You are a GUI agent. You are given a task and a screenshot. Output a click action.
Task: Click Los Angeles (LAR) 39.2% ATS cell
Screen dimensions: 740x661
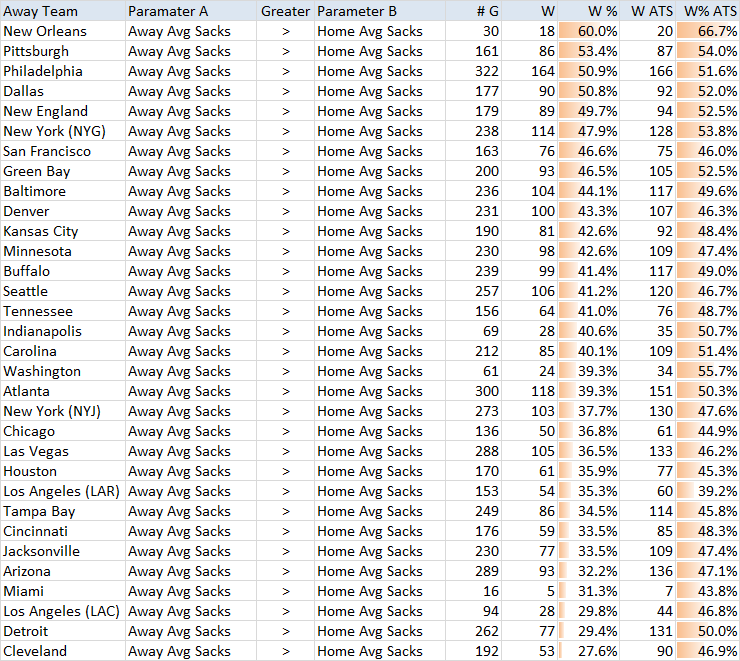pos(708,491)
